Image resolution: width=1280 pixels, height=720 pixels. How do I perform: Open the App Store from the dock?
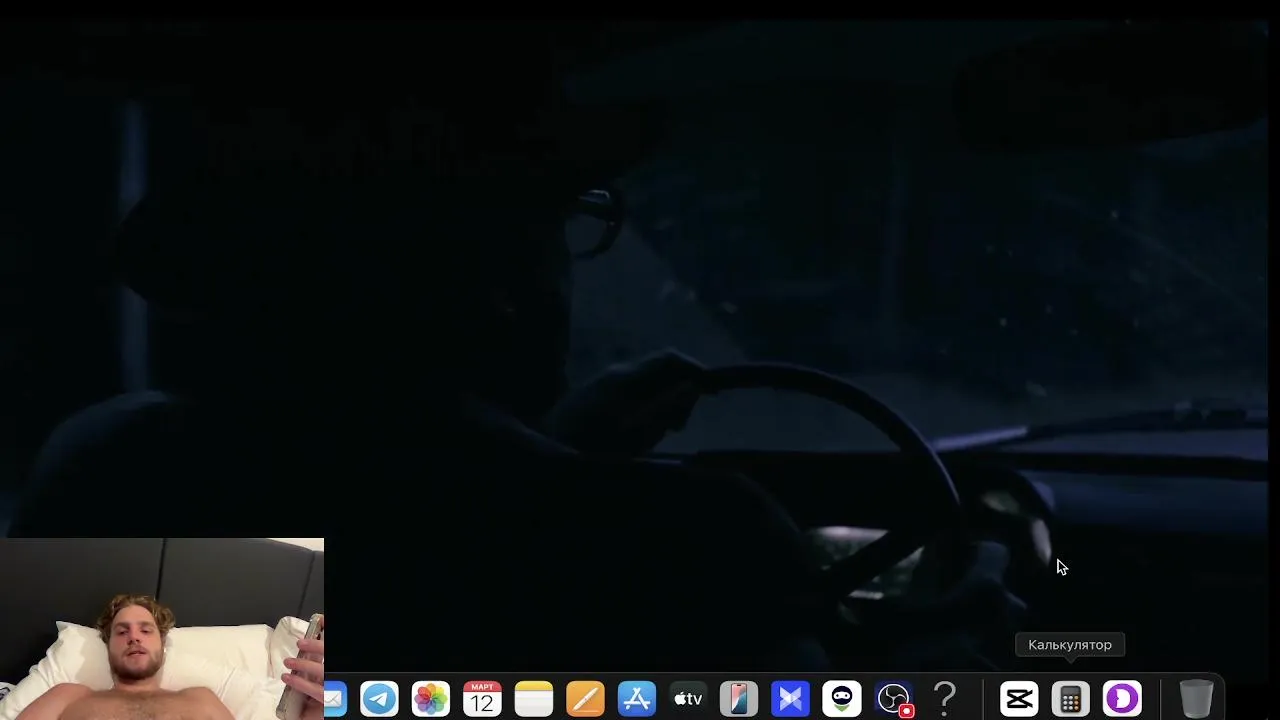[637, 698]
